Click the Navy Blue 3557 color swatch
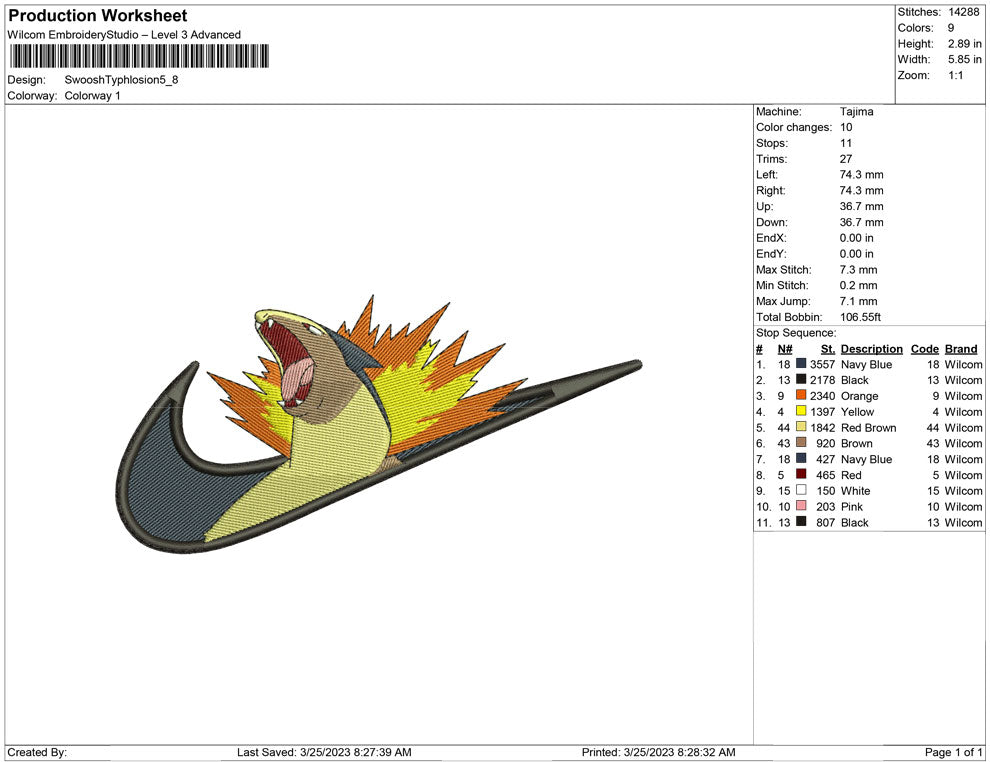 (801, 364)
